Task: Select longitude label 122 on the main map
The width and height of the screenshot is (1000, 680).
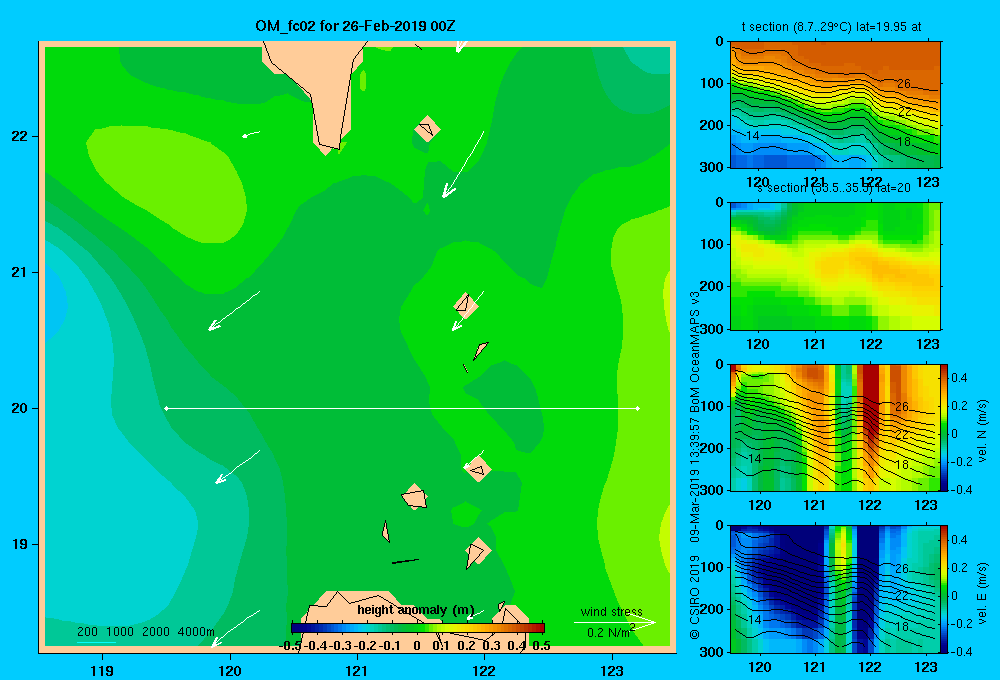Action: coord(484,671)
